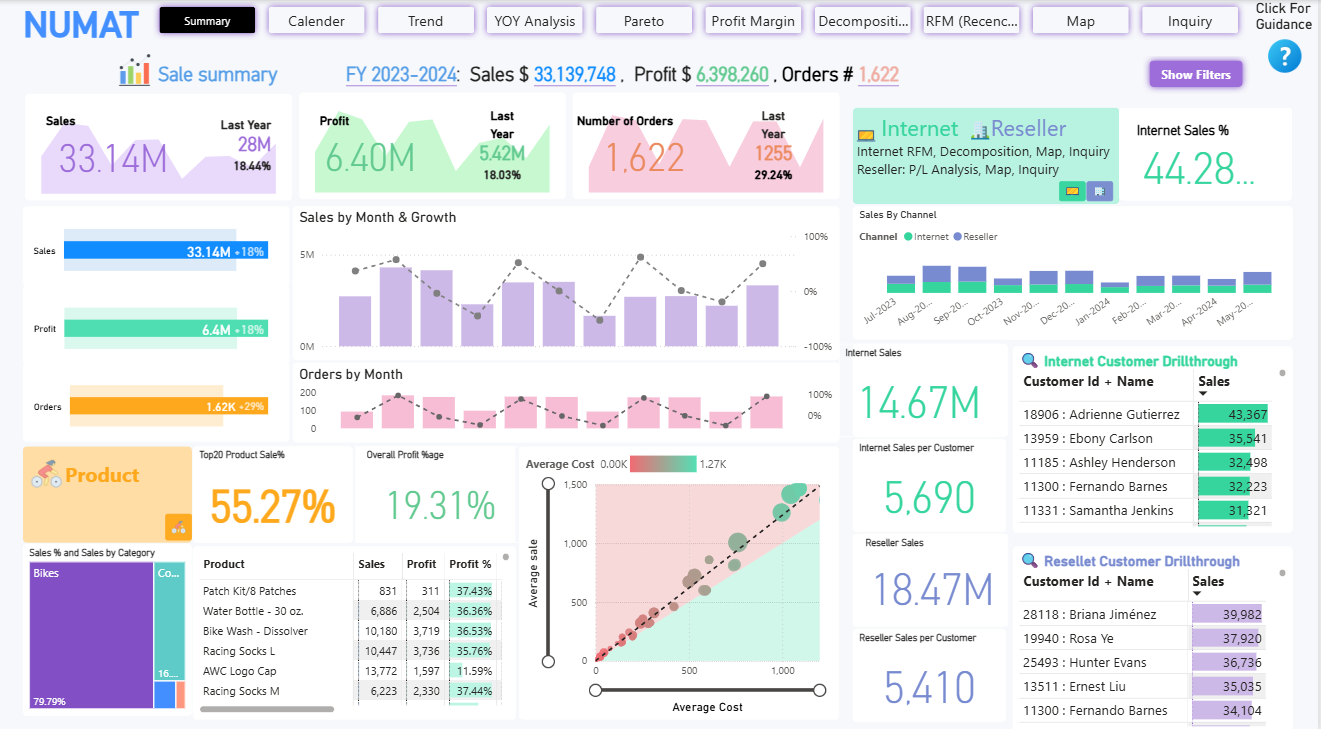Select row 13959 : Ebony Carlson
Viewport: 1321px width, 729px height.
[1145, 438]
